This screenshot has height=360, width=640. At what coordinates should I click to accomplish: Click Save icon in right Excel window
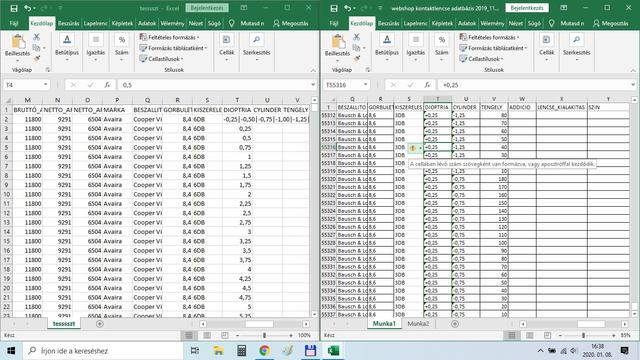334,8
